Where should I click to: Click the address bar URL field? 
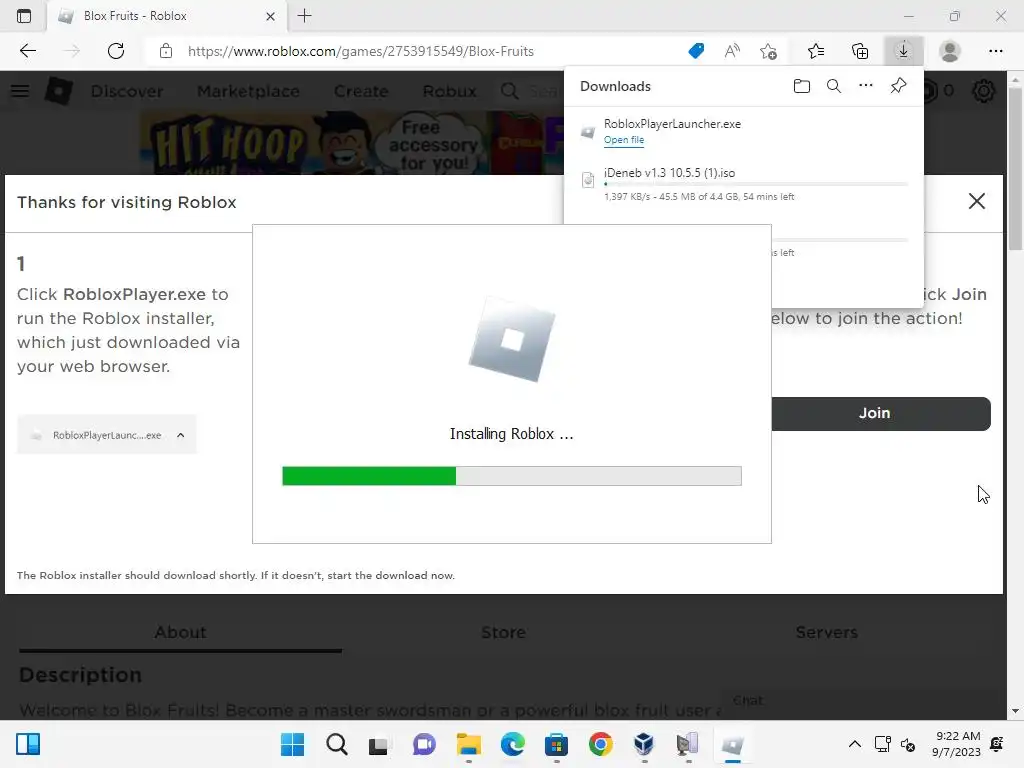click(360, 51)
